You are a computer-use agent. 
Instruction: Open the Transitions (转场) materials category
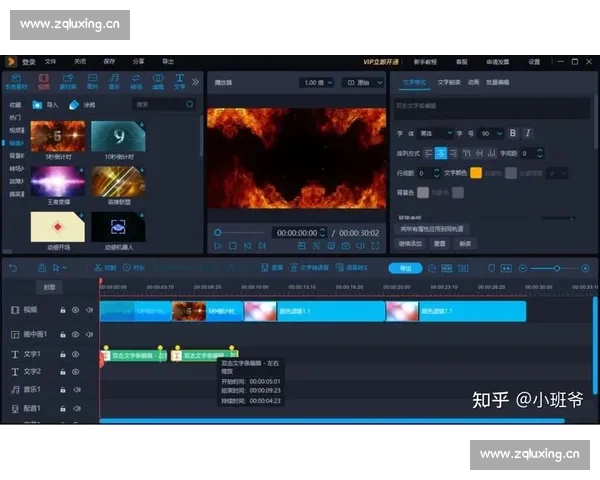coord(136,82)
